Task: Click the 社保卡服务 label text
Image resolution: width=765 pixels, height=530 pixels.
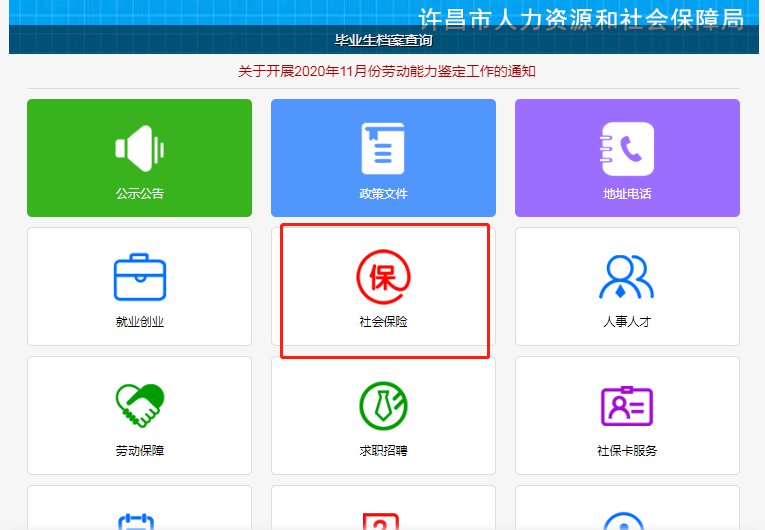Action: pyautogui.click(x=627, y=450)
